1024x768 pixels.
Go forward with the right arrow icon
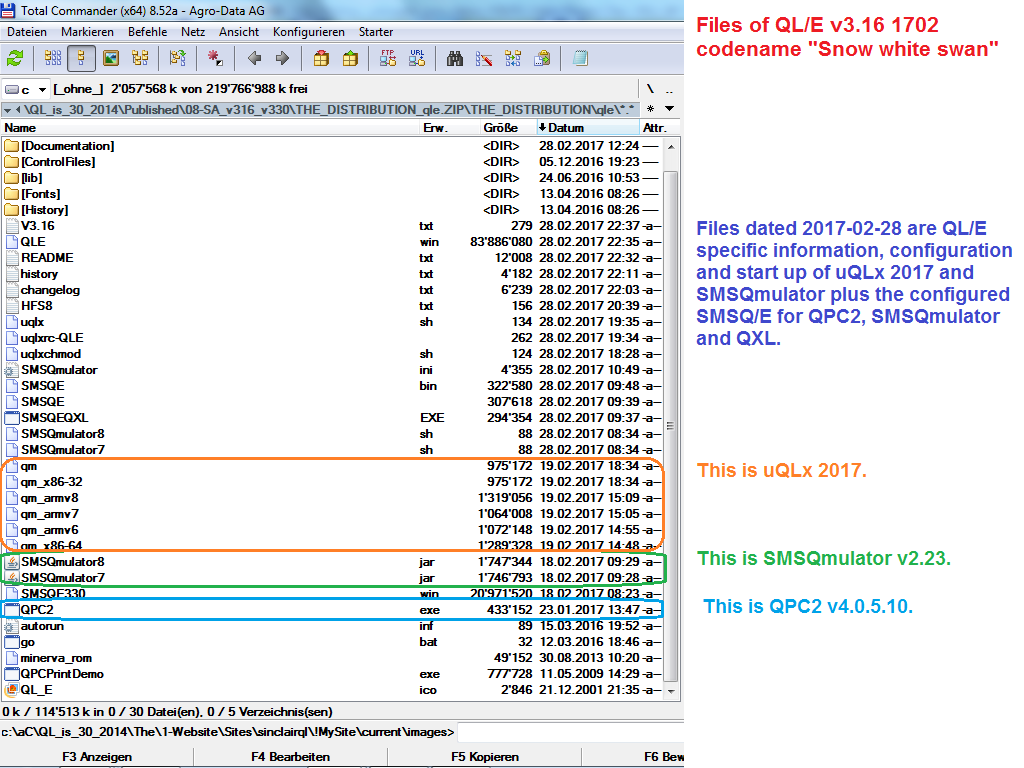[x=282, y=58]
